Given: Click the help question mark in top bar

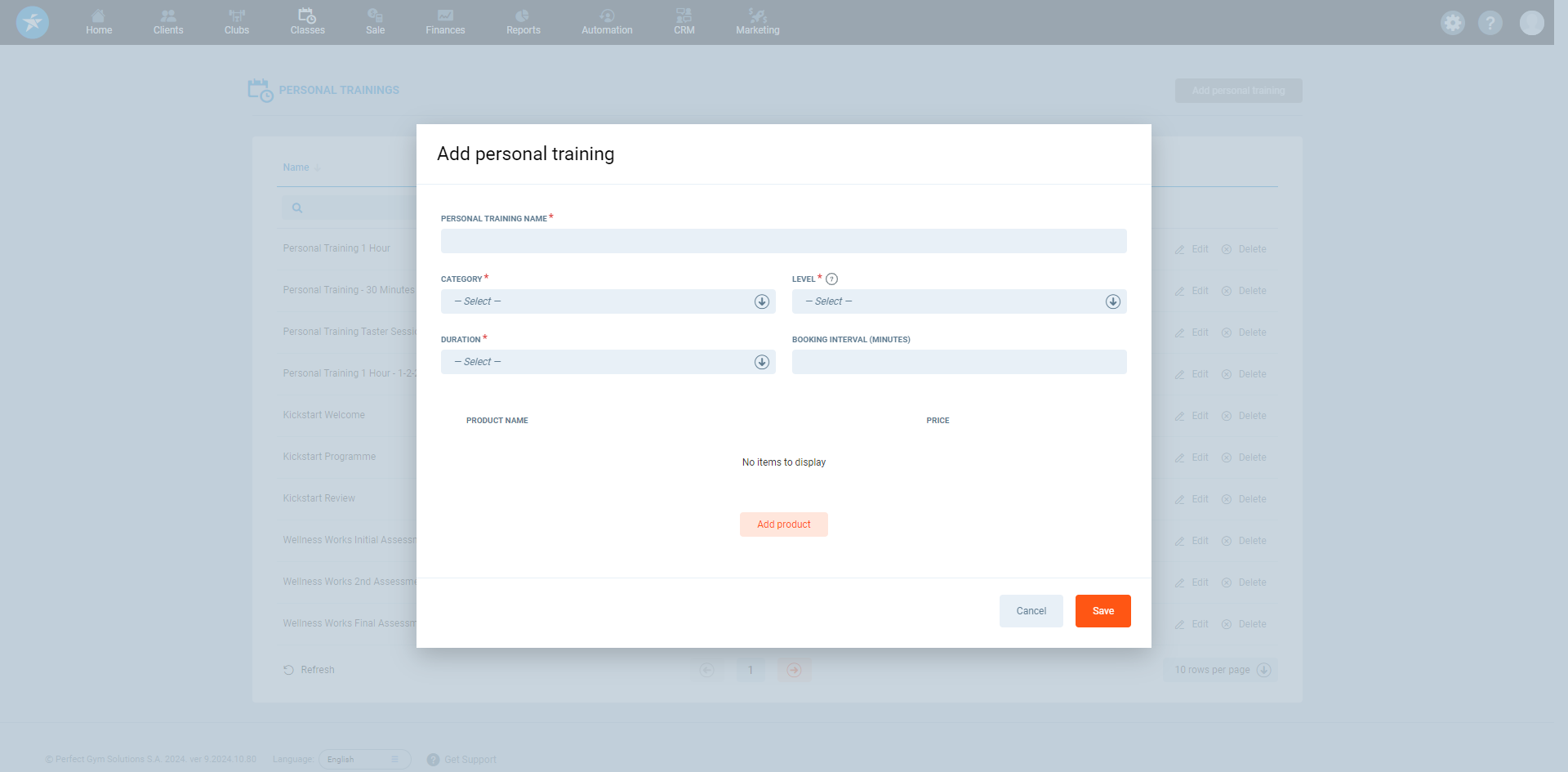Looking at the screenshot, I should click(x=1490, y=23).
